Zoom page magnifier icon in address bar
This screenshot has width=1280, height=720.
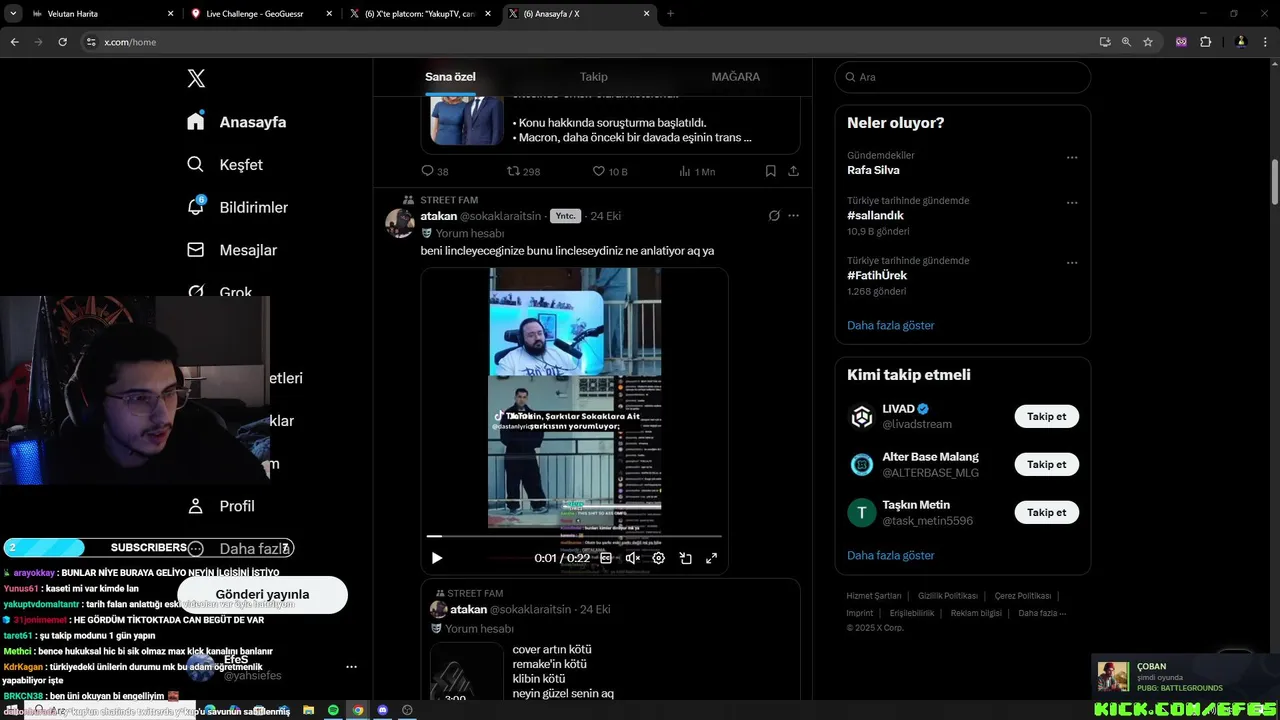1126,42
